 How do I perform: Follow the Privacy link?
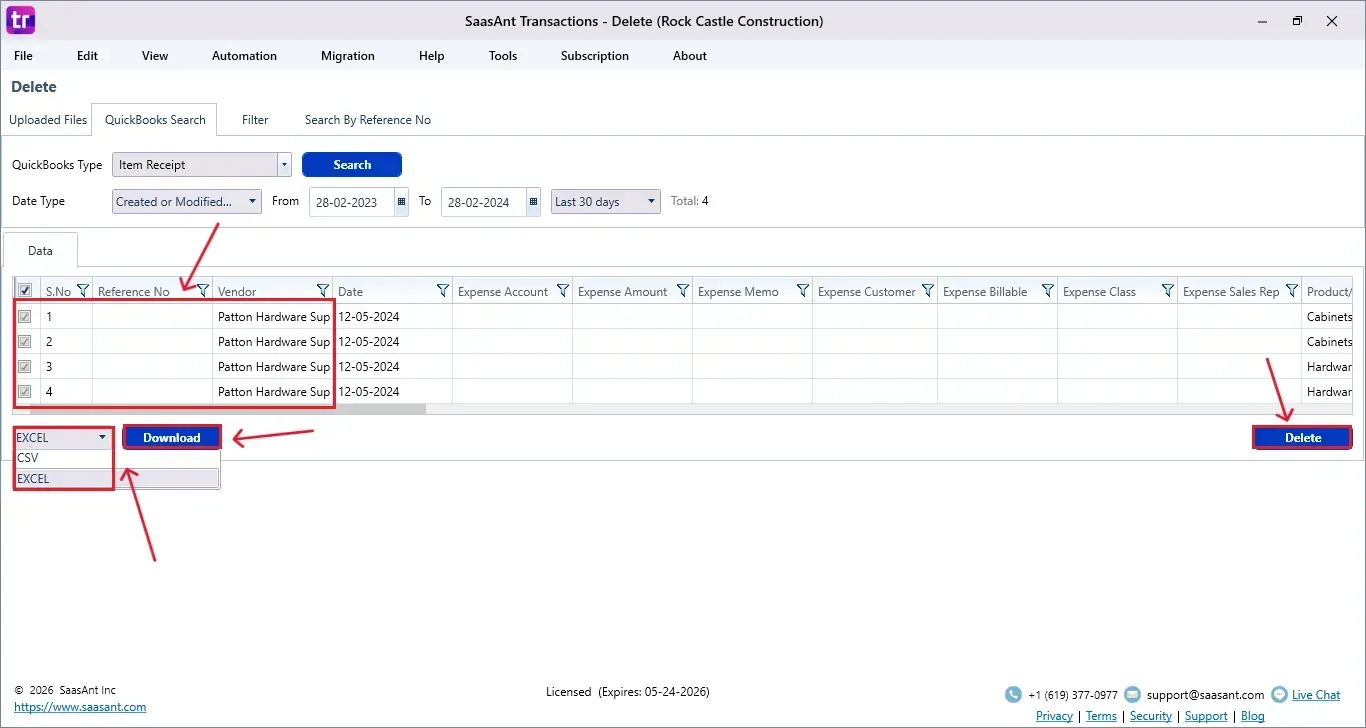tap(1054, 716)
